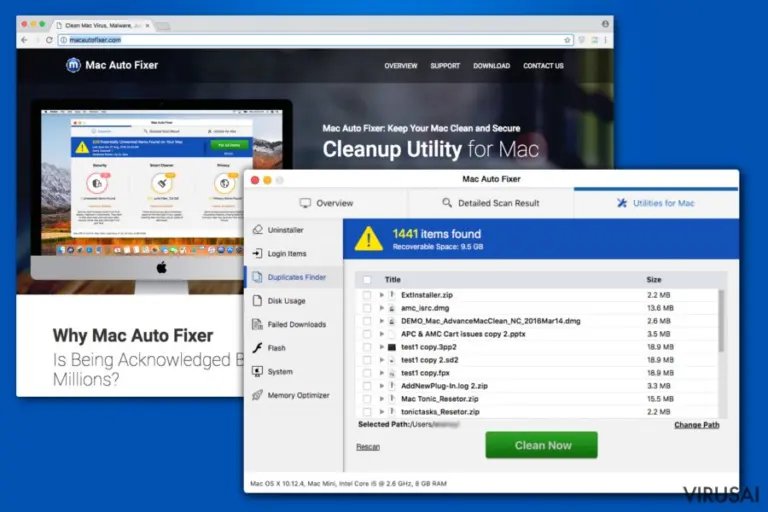
Task: Open OVERVIEW in the website navigation
Action: pyautogui.click(x=401, y=66)
